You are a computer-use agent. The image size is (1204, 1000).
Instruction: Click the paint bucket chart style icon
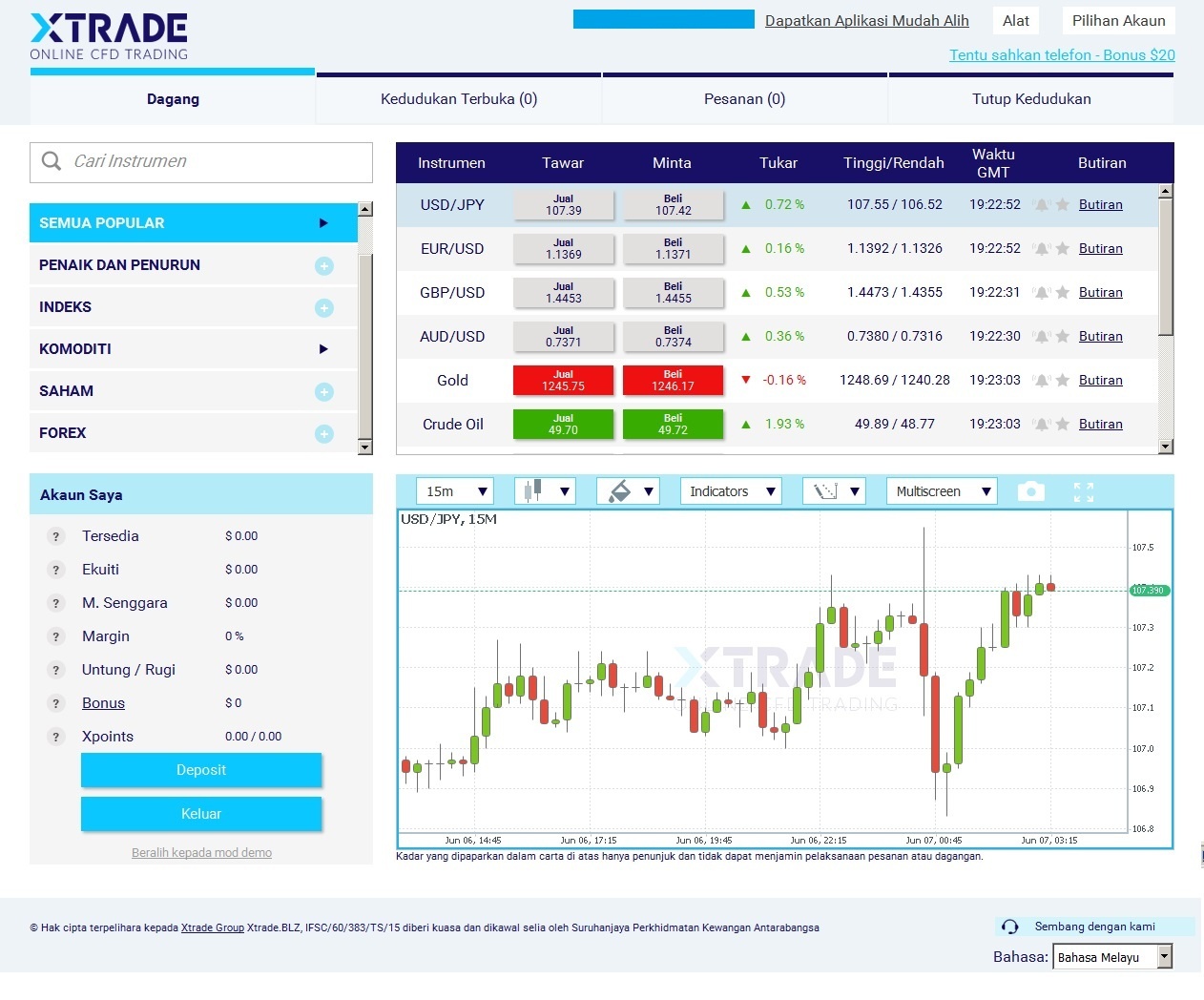(x=622, y=490)
